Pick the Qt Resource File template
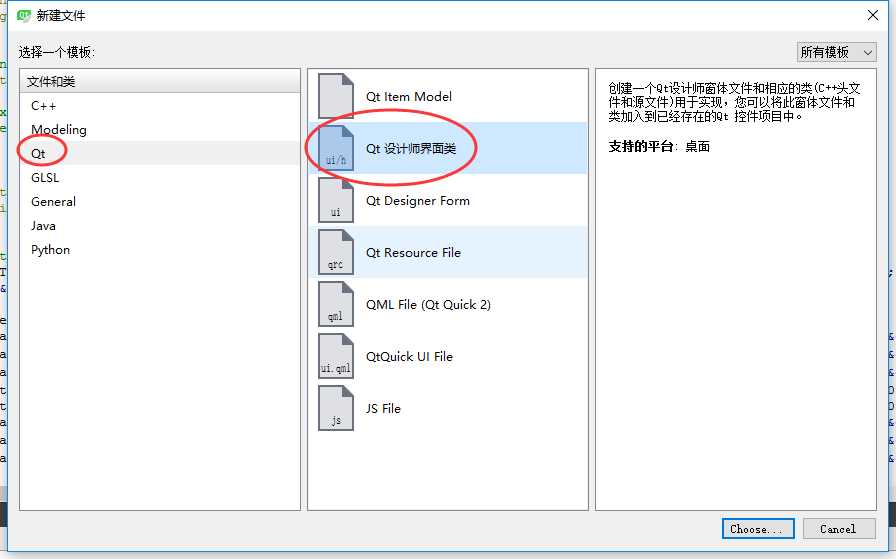Viewport: 896px width, 559px height. pyautogui.click(x=448, y=252)
